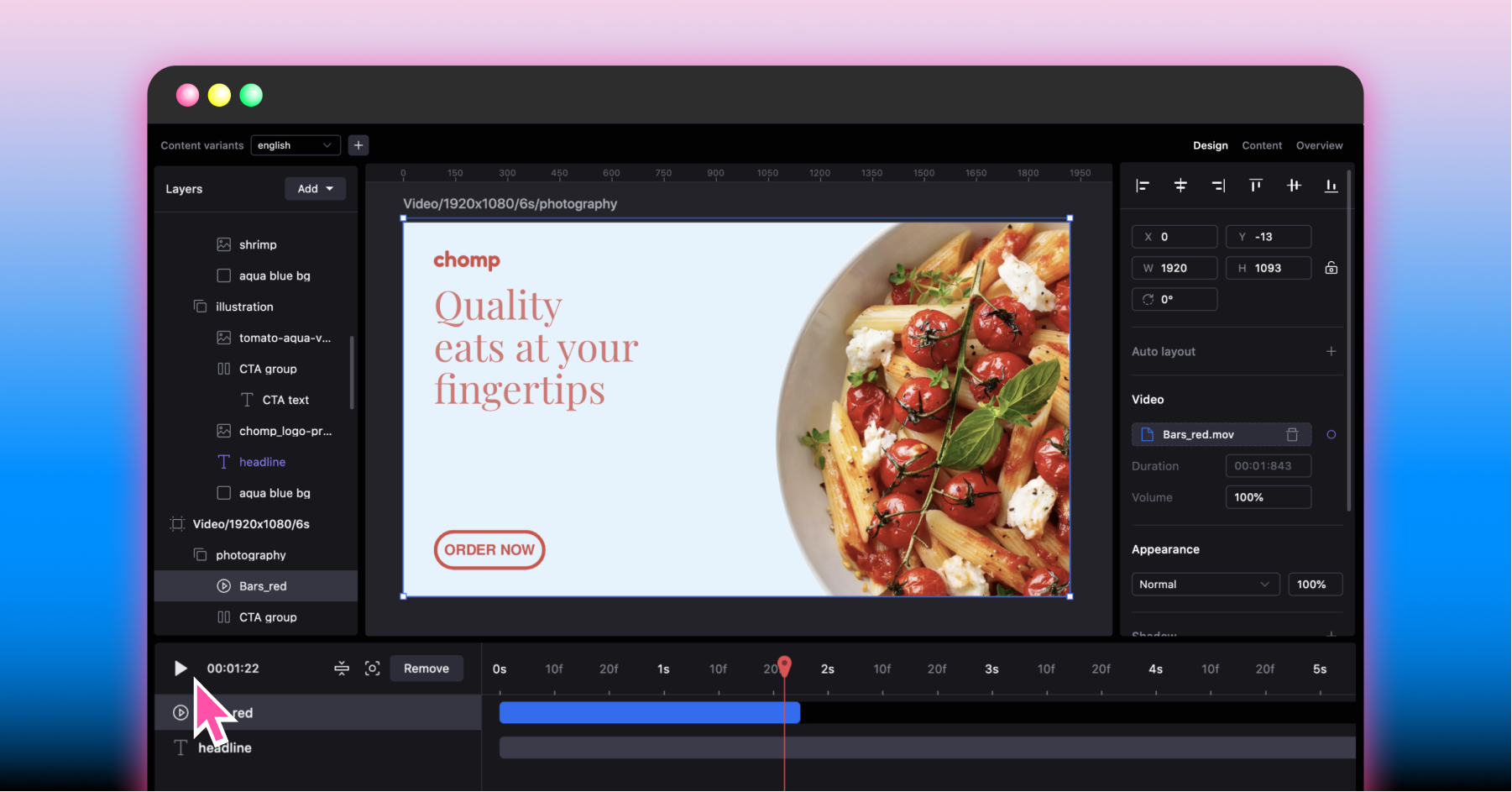Click the chomp logo on canvas
This screenshot has height=792, width=1512.
(467, 260)
